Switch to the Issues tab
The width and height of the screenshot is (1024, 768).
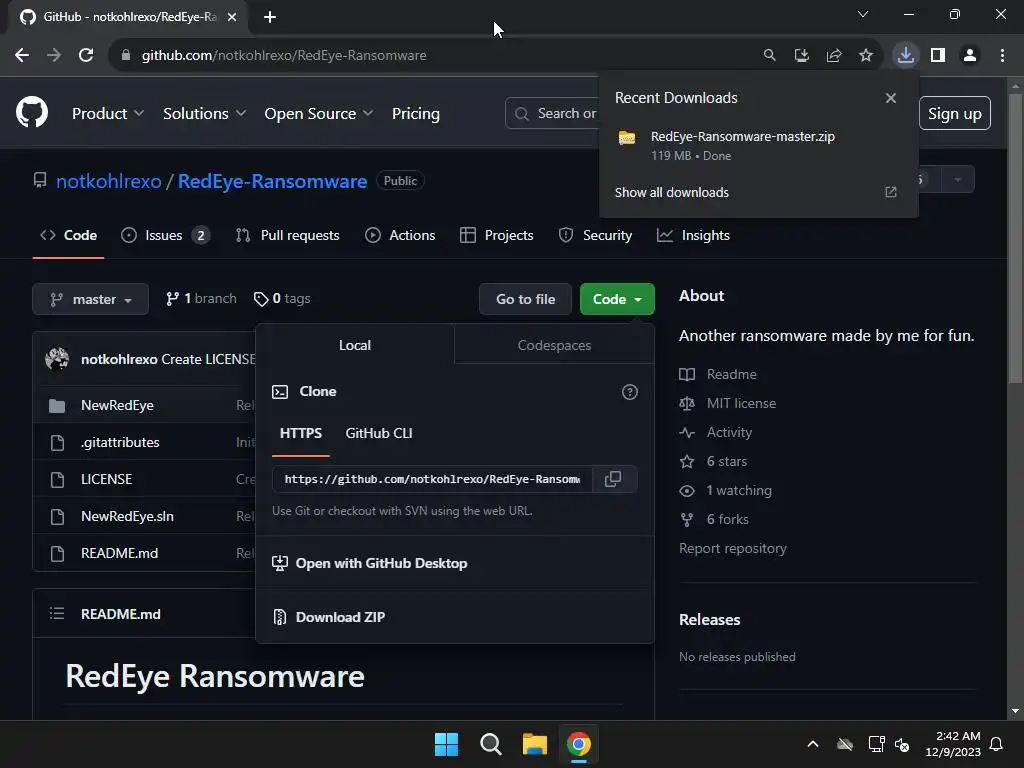165,235
